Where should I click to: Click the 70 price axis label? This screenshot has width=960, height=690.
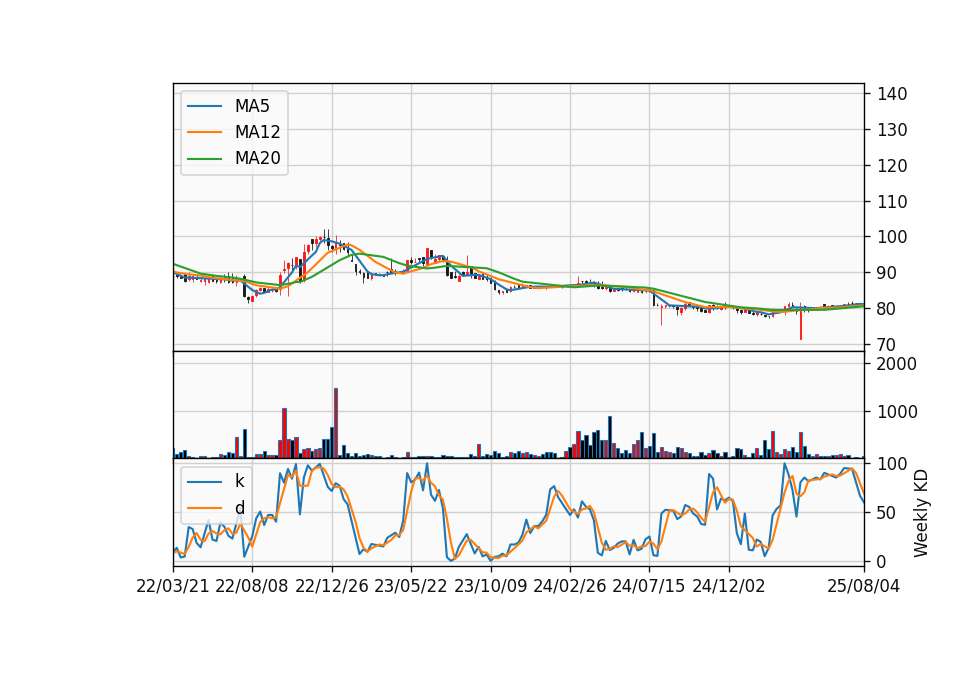pos(887,345)
